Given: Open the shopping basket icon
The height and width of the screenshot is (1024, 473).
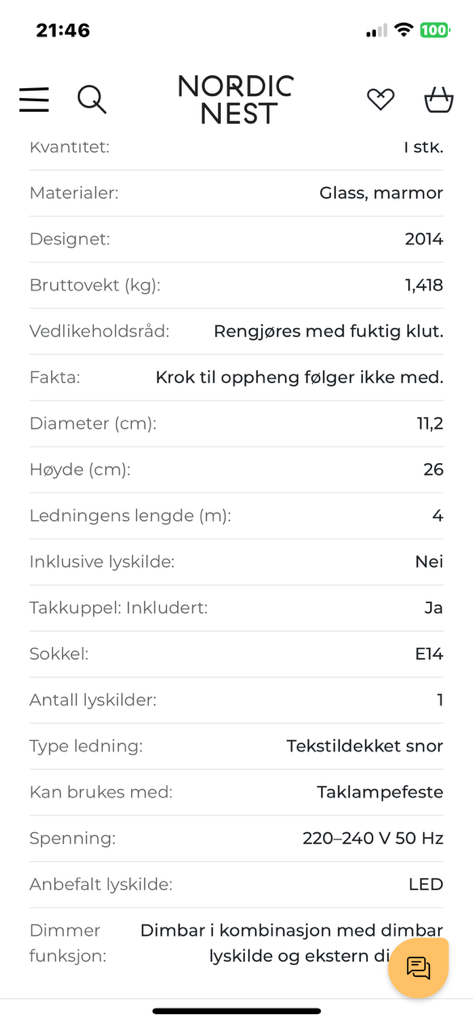Looking at the screenshot, I should [x=438, y=99].
